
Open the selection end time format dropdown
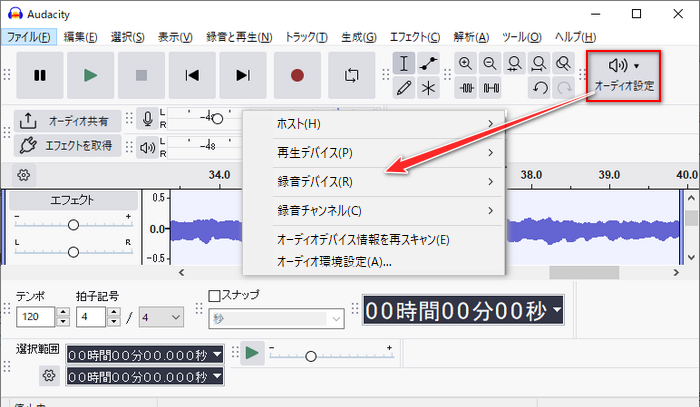[217, 376]
